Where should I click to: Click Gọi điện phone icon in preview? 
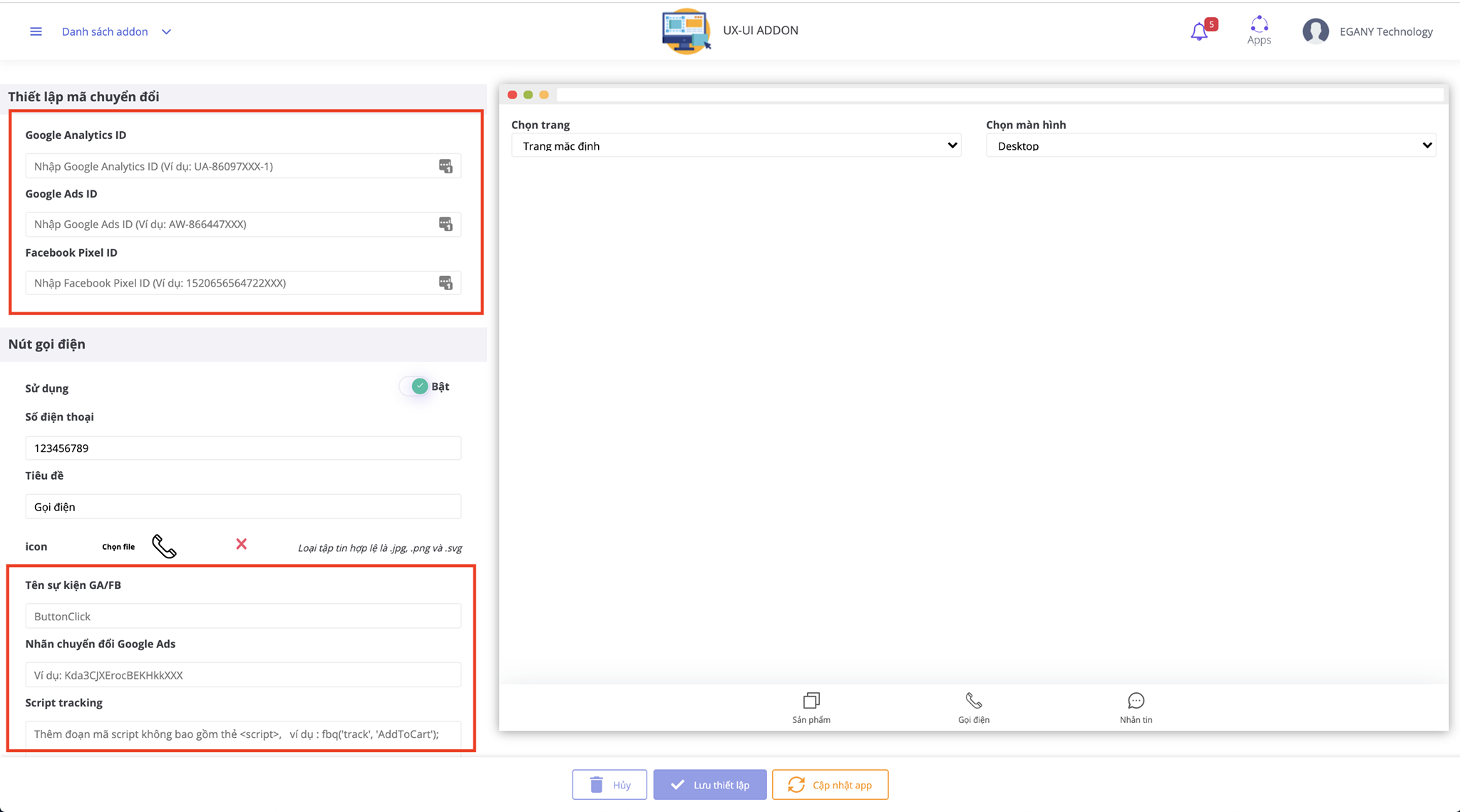973,701
